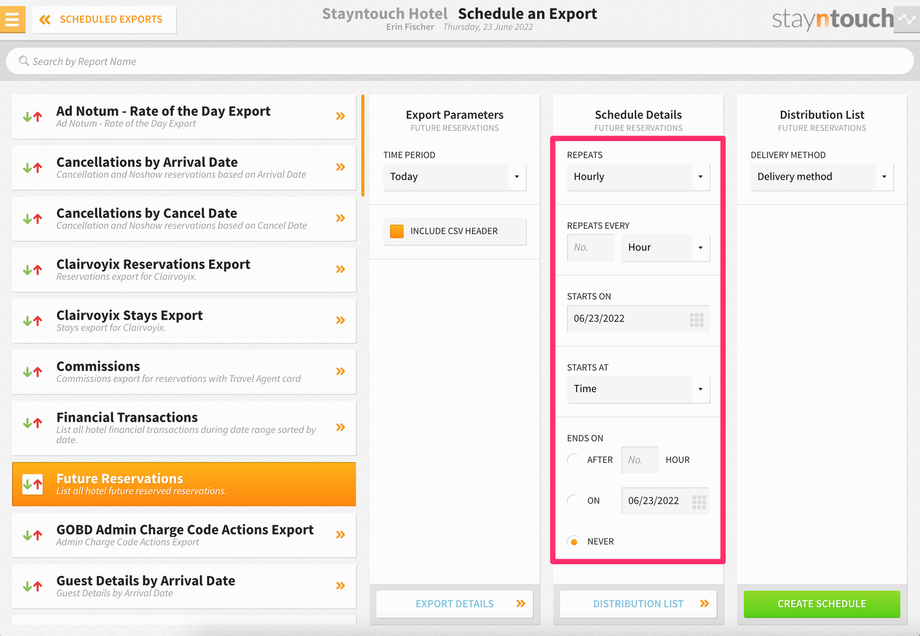Click arrows icon on Financial Transactions row
Screen dimensions: 920x636
(32, 423)
